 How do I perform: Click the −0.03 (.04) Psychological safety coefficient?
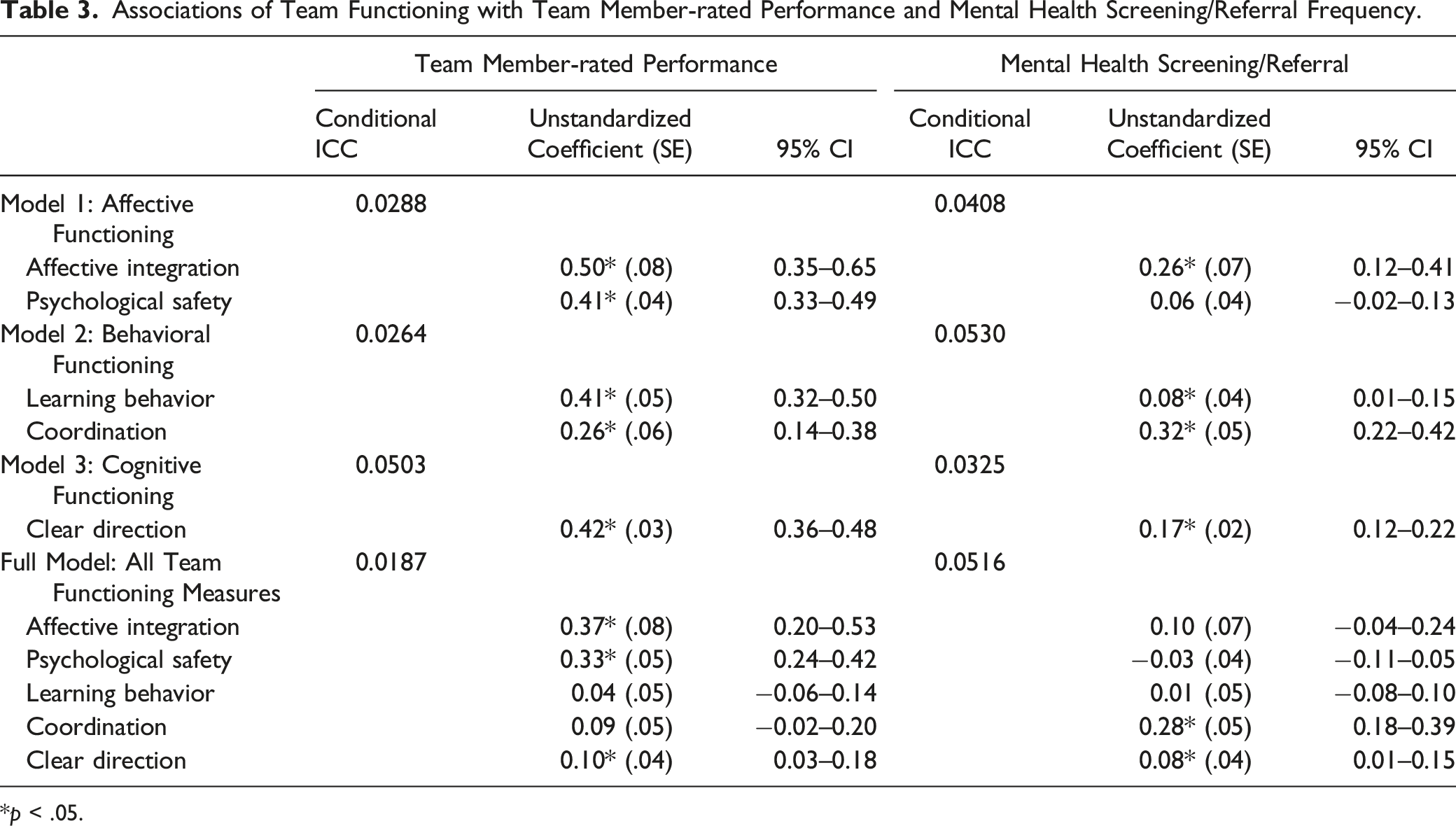1191,659
